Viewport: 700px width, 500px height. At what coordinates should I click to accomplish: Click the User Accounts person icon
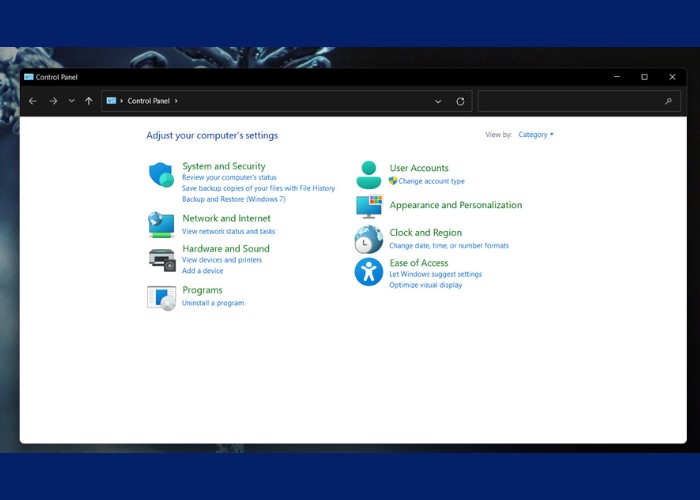coord(369,174)
